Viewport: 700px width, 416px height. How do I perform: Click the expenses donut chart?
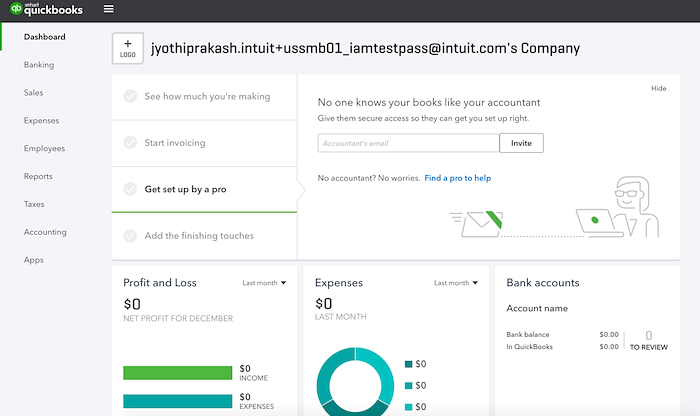coord(355,382)
